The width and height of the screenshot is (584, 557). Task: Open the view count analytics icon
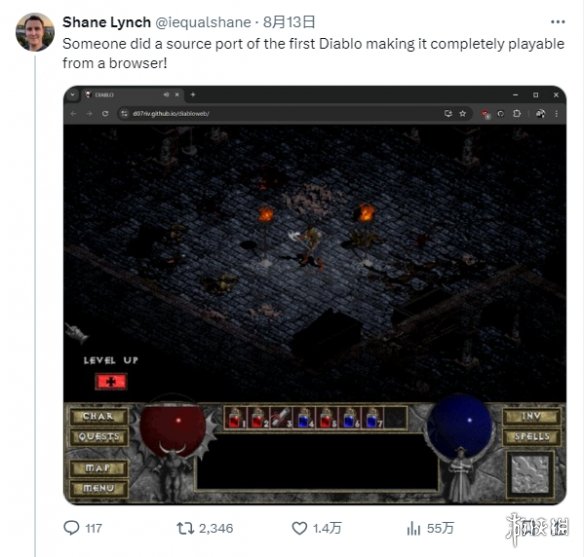pos(413,528)
